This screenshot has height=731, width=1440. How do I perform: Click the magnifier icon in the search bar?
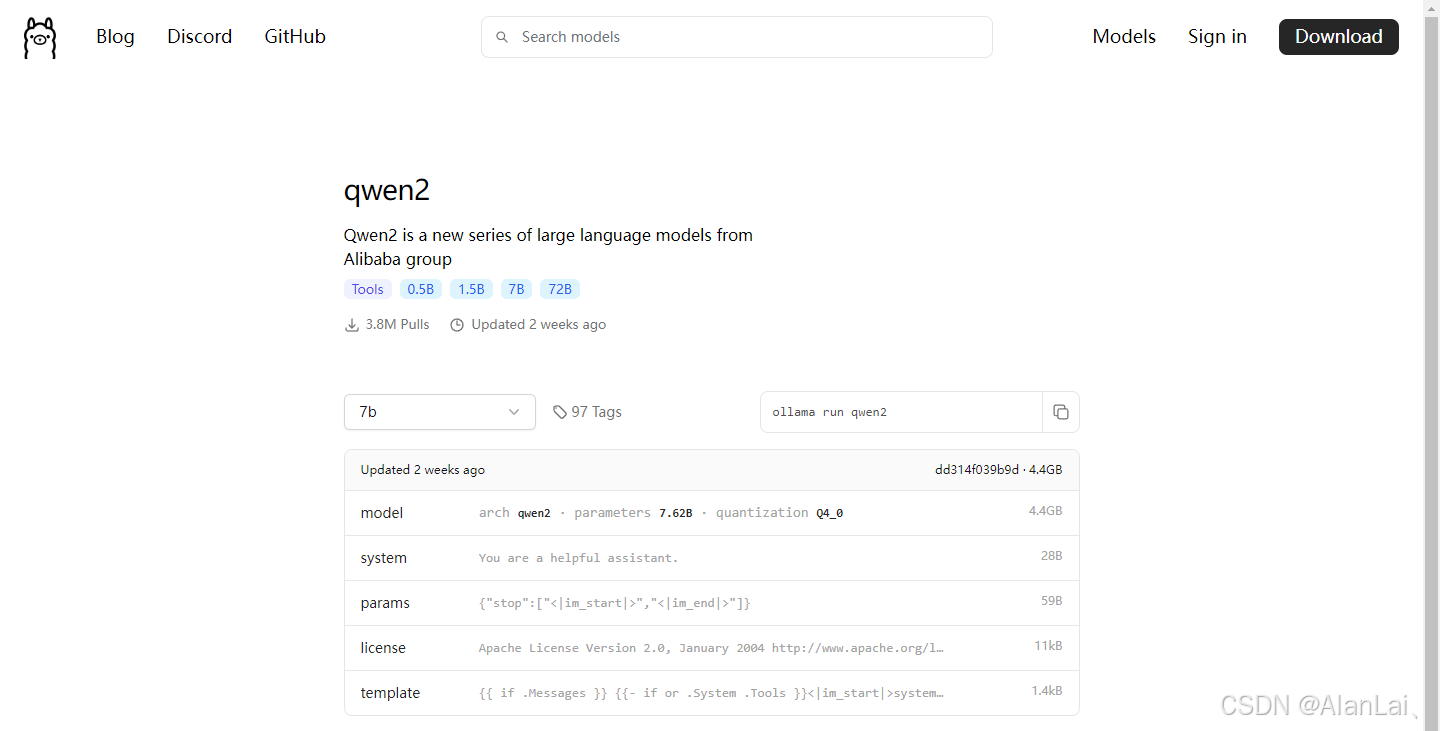502,37
